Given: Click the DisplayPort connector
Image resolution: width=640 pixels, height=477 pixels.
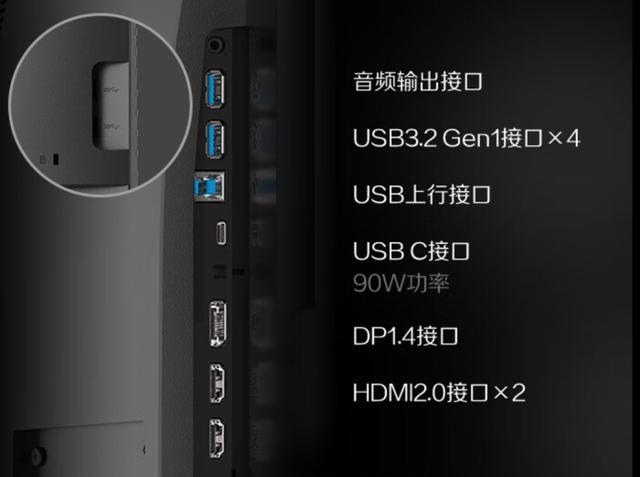Looking at the screenshot, I should pyautogui.click(x=218, y=324).
